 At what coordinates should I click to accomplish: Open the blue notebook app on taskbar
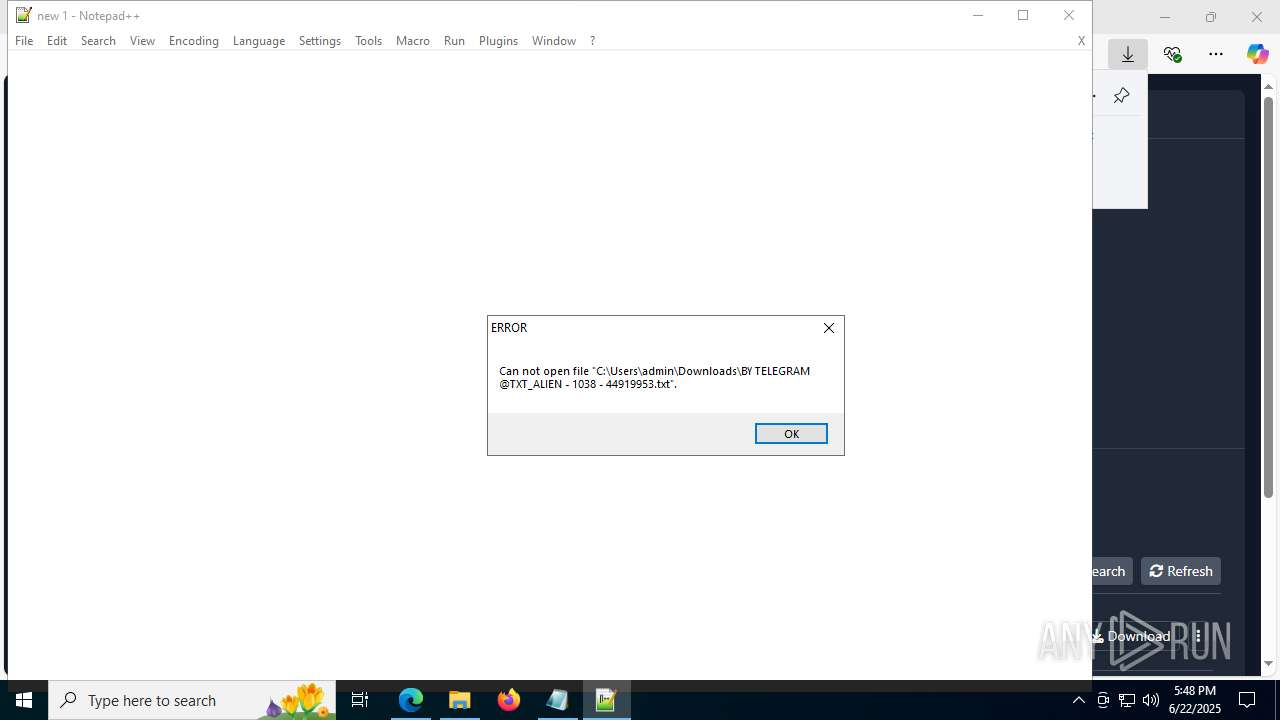557,700
